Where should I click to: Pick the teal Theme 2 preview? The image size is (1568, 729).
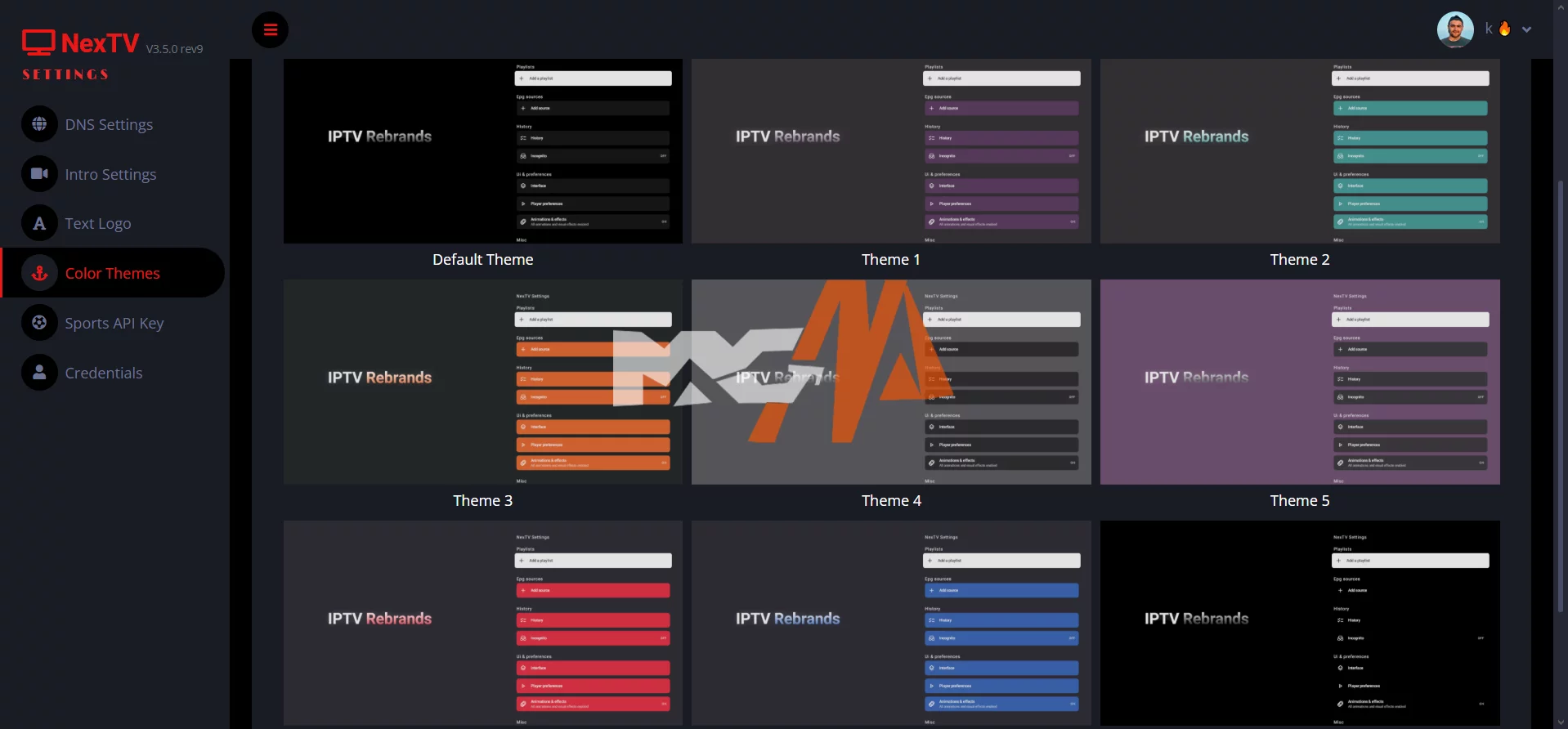point(1299,151)
